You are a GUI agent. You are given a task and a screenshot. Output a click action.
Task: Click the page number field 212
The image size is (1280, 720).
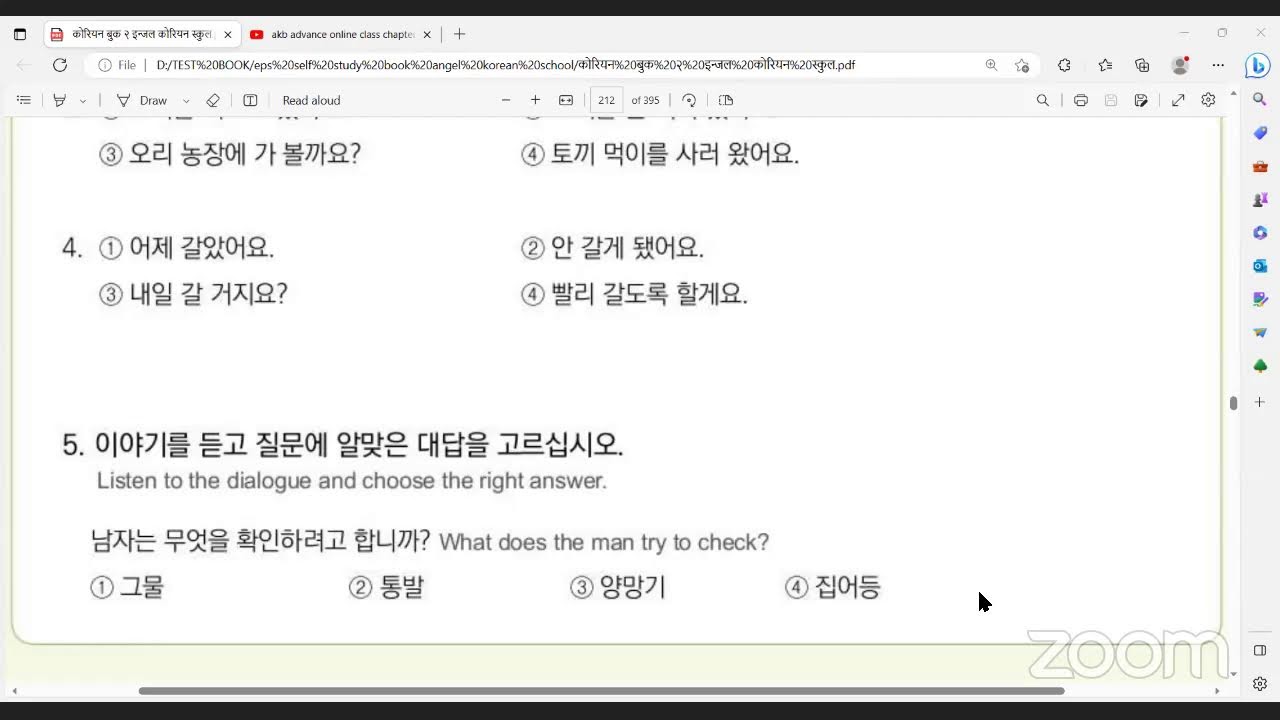point(607,100)
